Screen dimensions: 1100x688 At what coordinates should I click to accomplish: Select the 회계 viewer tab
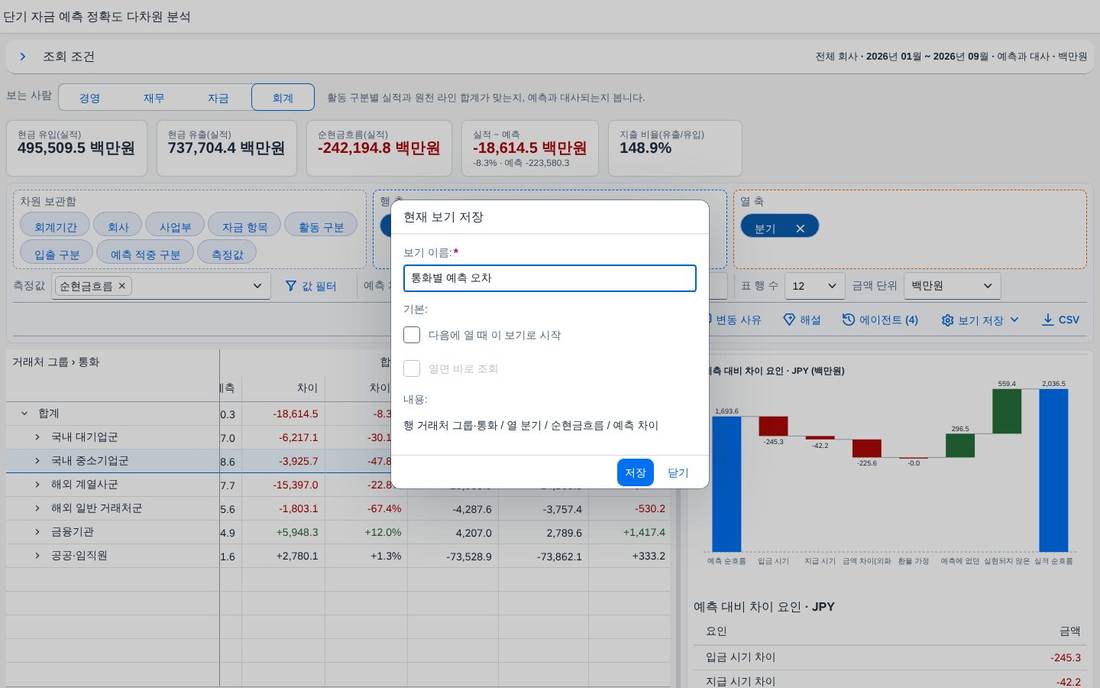(283, 97)
